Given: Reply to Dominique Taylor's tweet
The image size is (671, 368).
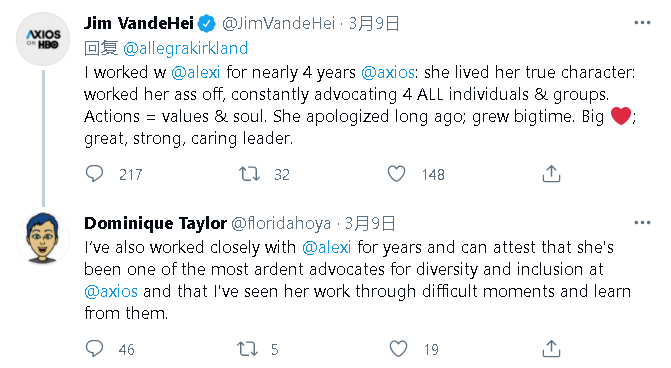Looking at the screenshot, I should click(95, 349).
